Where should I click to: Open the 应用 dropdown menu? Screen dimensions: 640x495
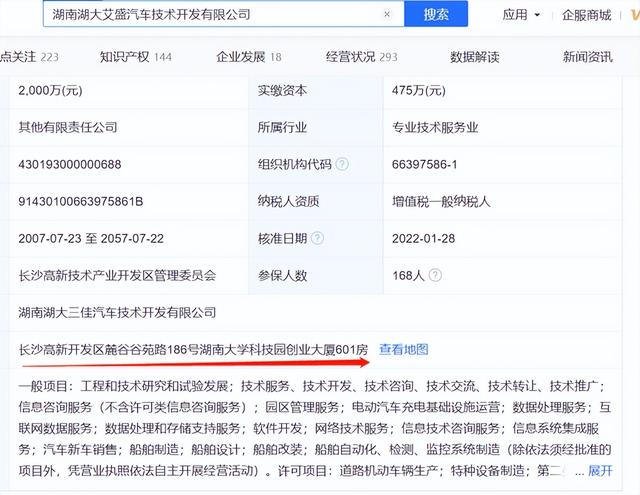pos(521,15)
